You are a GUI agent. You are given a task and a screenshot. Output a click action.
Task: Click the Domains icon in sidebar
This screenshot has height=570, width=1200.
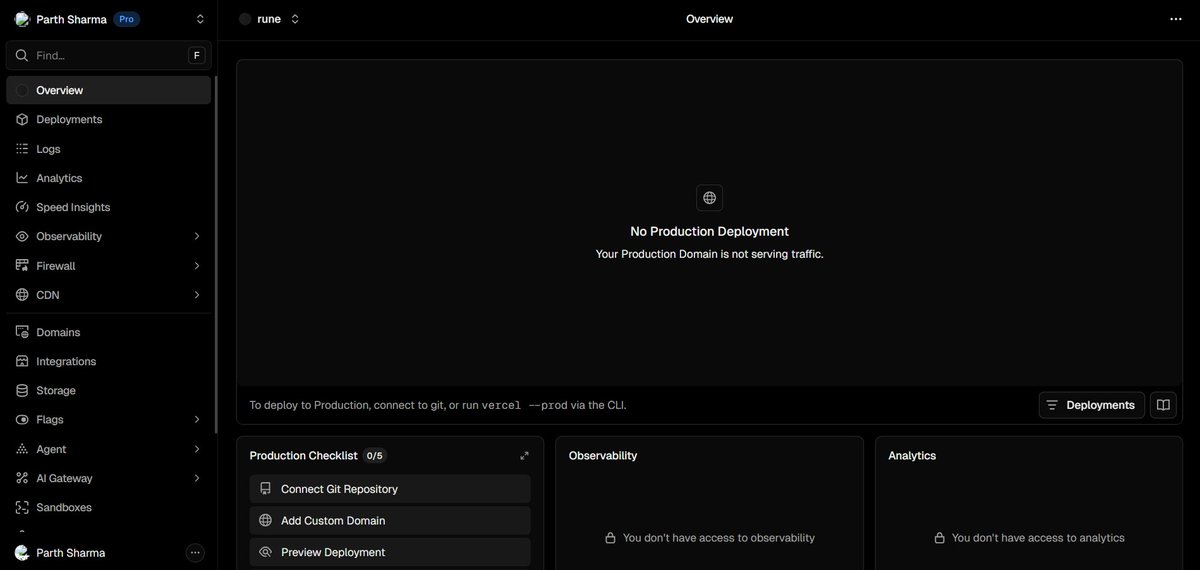[x=22, y=332]
